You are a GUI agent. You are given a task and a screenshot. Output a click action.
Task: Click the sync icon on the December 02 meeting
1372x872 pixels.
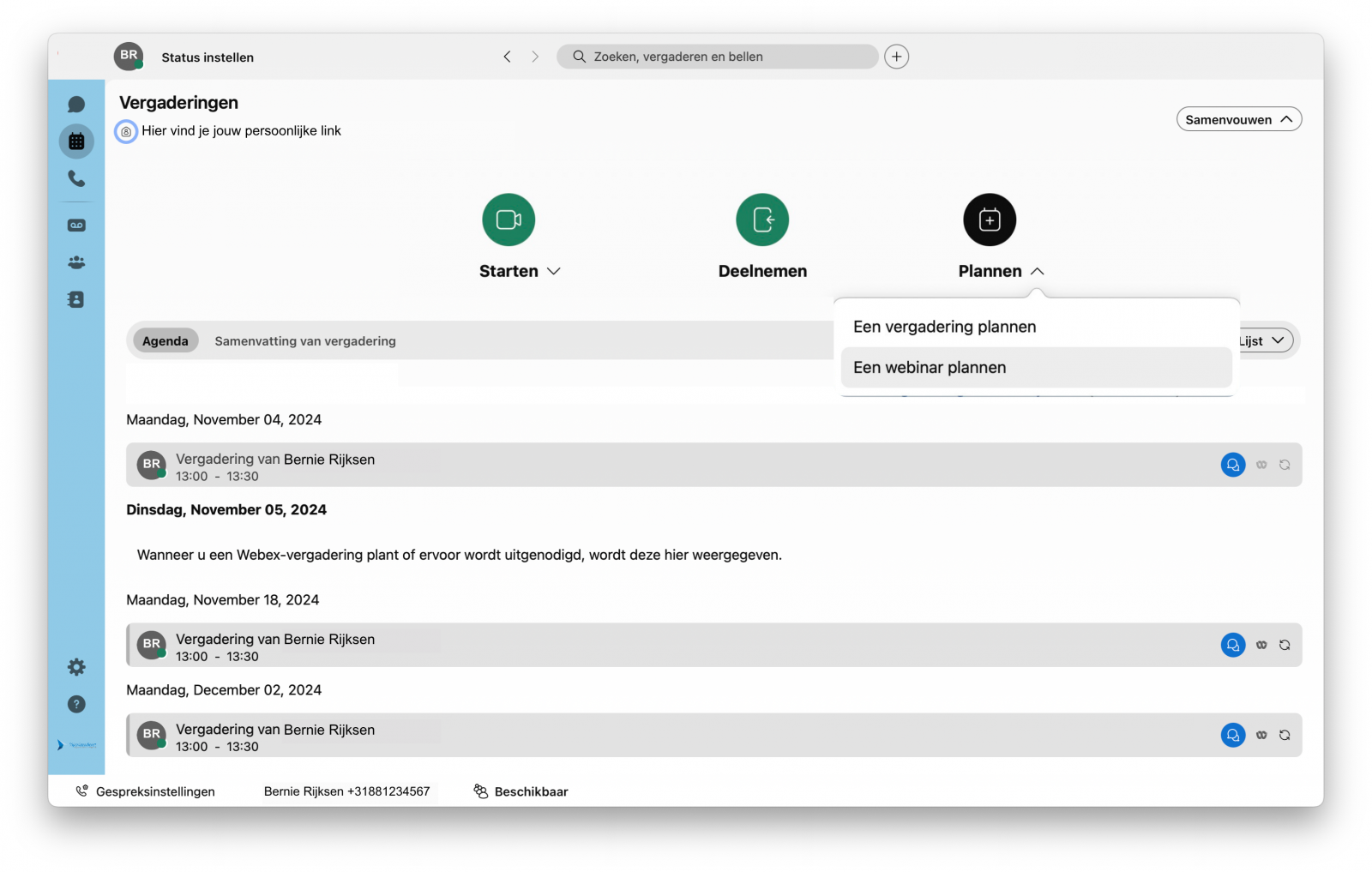point(1284,735)
